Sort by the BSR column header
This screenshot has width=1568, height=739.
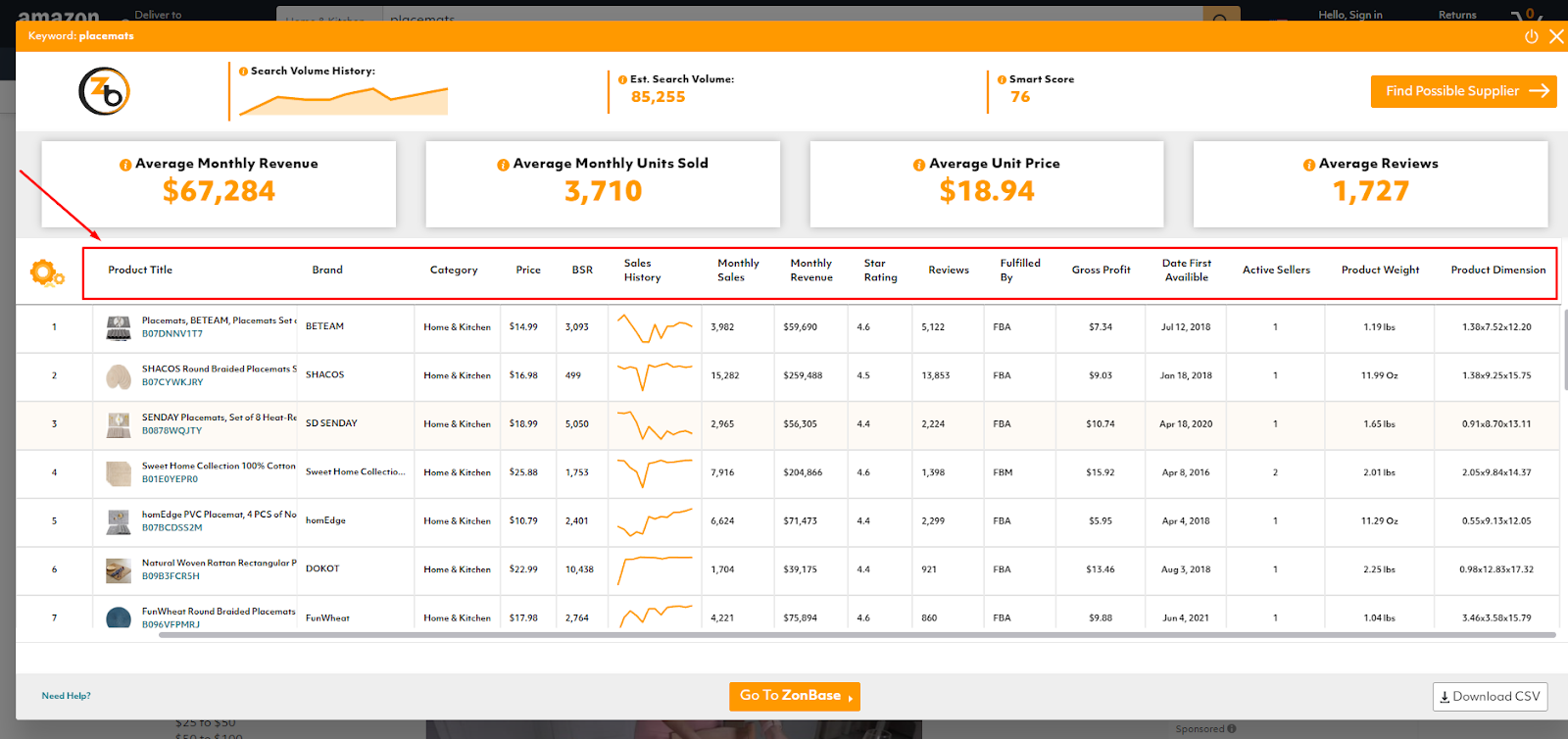click(582, 271)
